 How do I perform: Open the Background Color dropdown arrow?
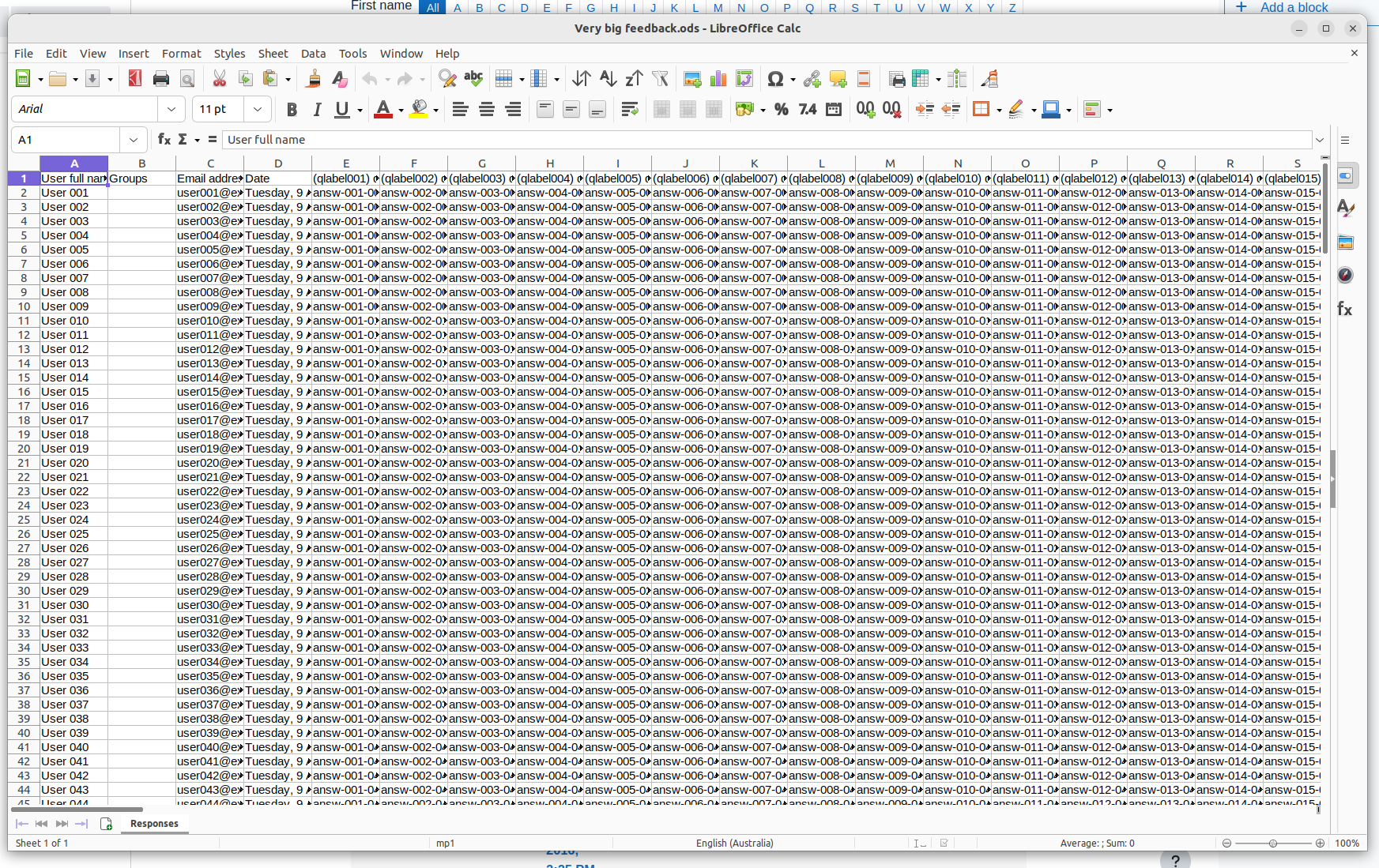coord(435,110)
